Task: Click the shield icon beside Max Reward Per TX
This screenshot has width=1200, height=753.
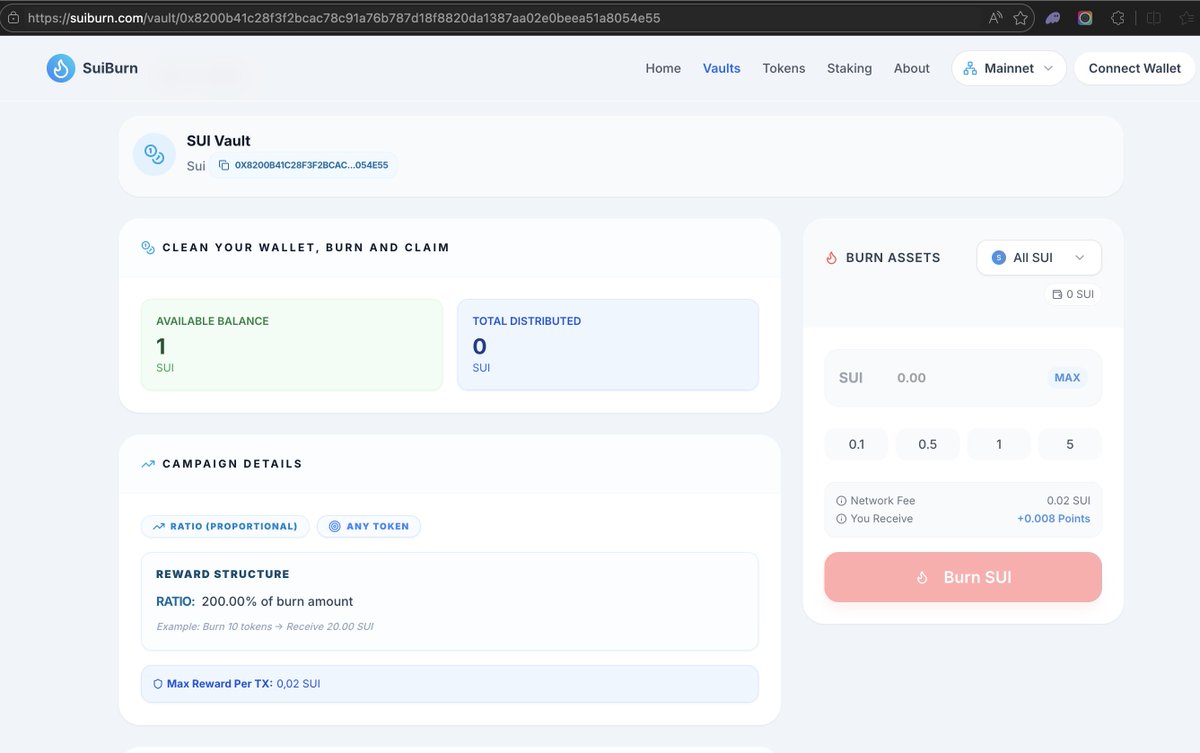Action: [158, 684]
